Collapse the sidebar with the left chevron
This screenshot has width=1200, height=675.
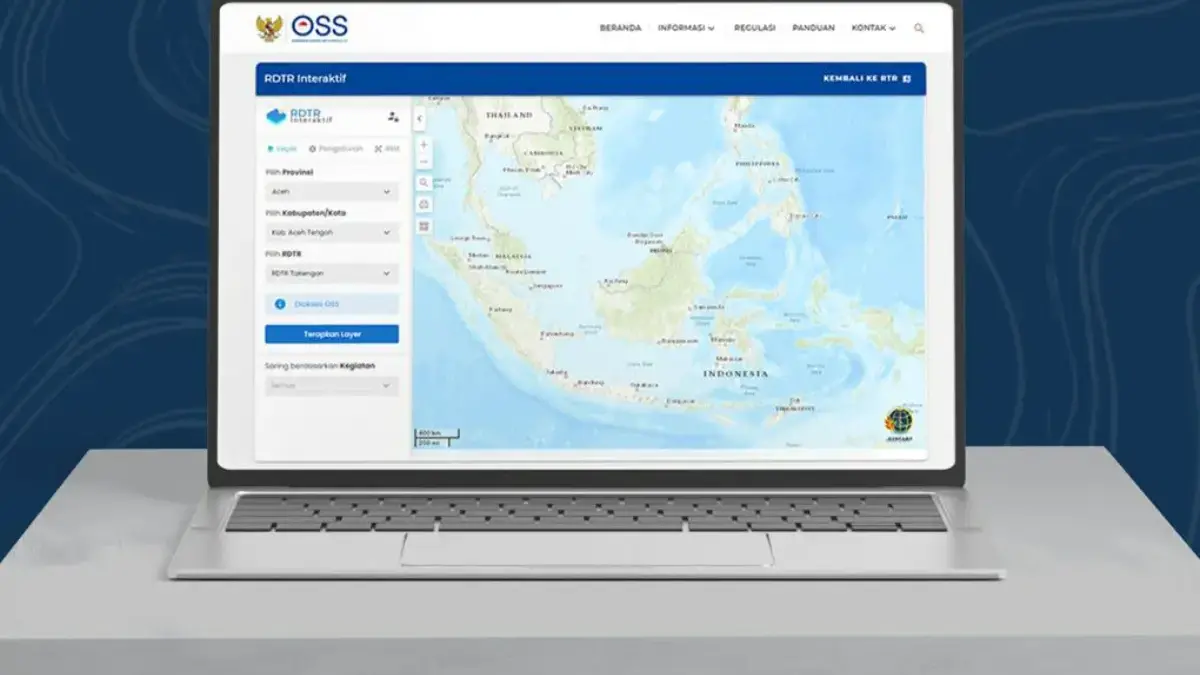(419, 119)
